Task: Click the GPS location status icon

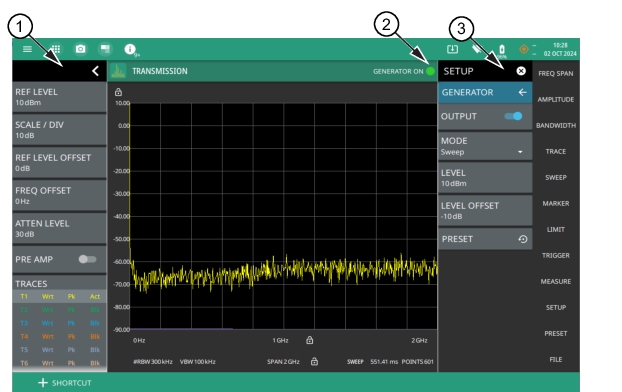Action: click(524, 49)
